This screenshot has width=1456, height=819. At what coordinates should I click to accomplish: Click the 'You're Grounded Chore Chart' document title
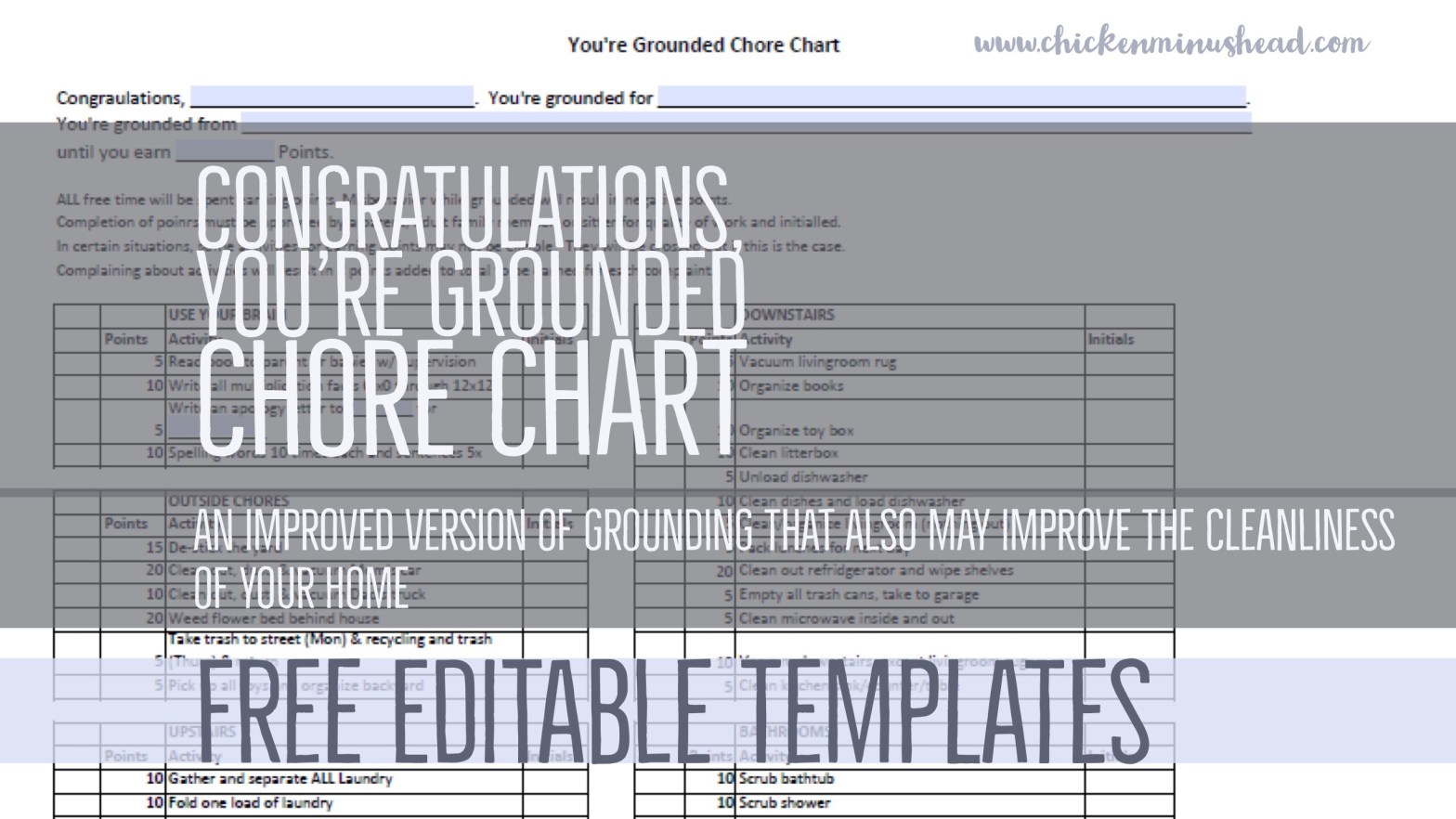pos(703,45)
